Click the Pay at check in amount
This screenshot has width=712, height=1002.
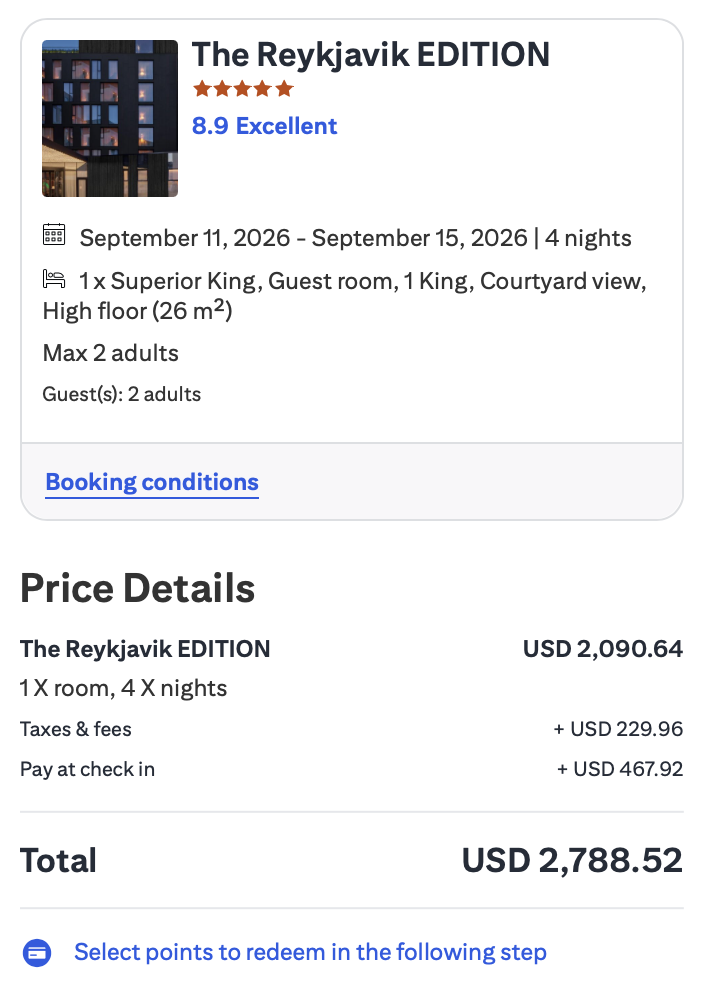(x=622, y=769)
